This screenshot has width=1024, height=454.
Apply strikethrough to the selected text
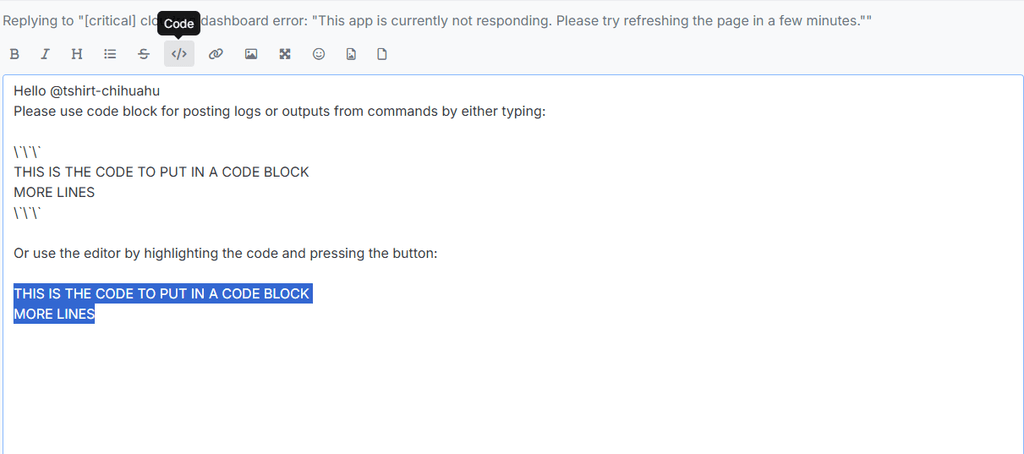pyautogui.click(x=144, y=54)
